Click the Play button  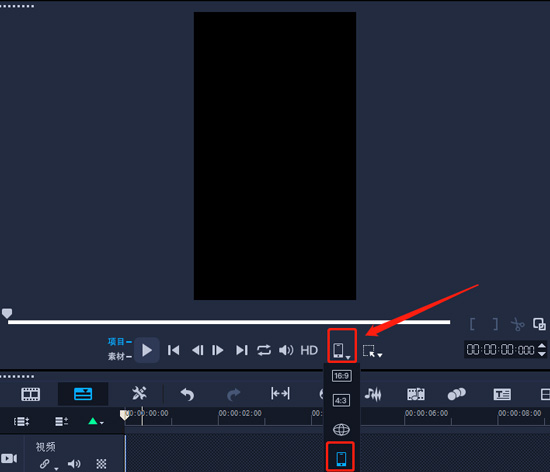tap(147, 350)
